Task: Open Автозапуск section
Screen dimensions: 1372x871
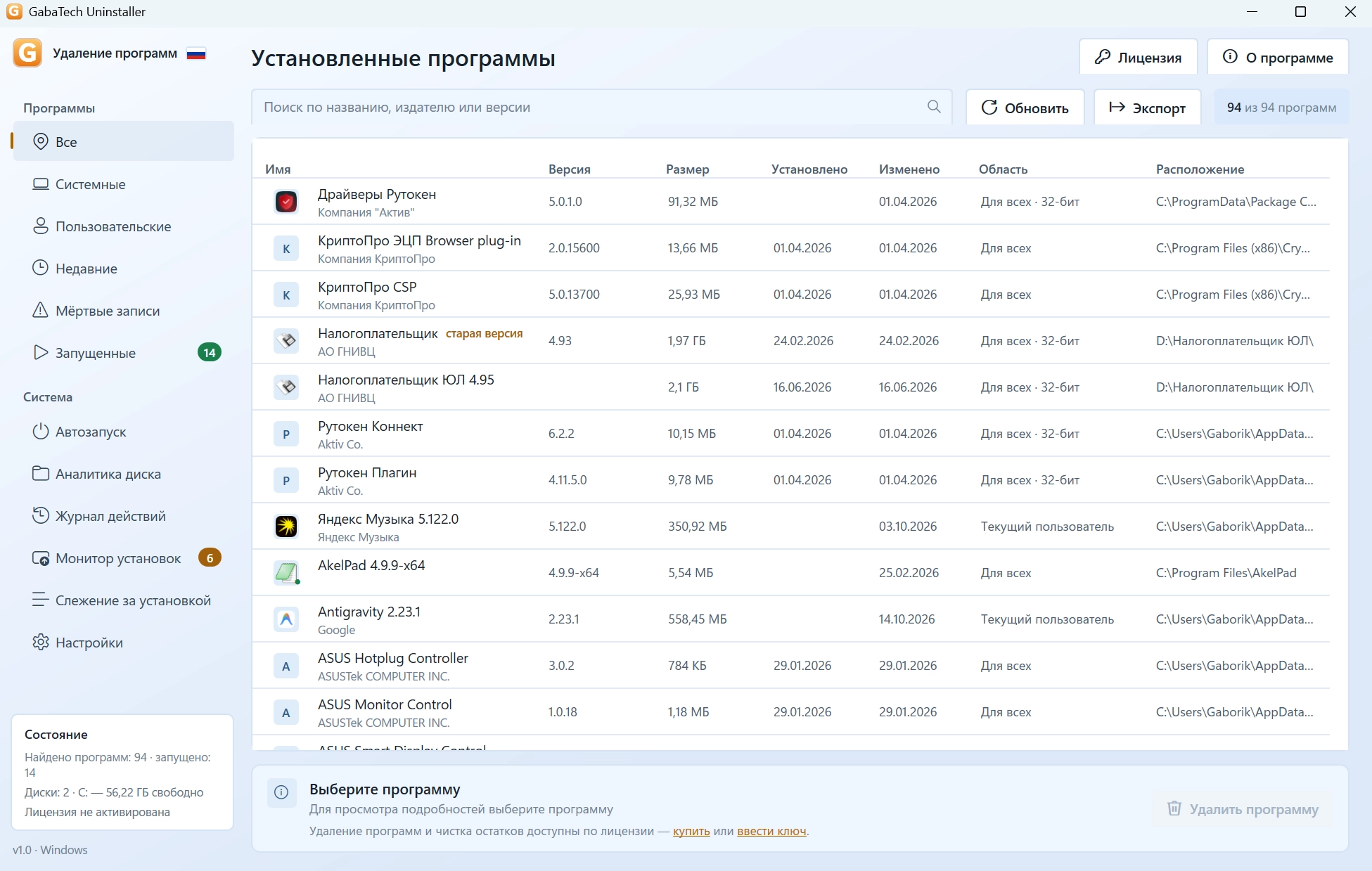Action: 124,431
